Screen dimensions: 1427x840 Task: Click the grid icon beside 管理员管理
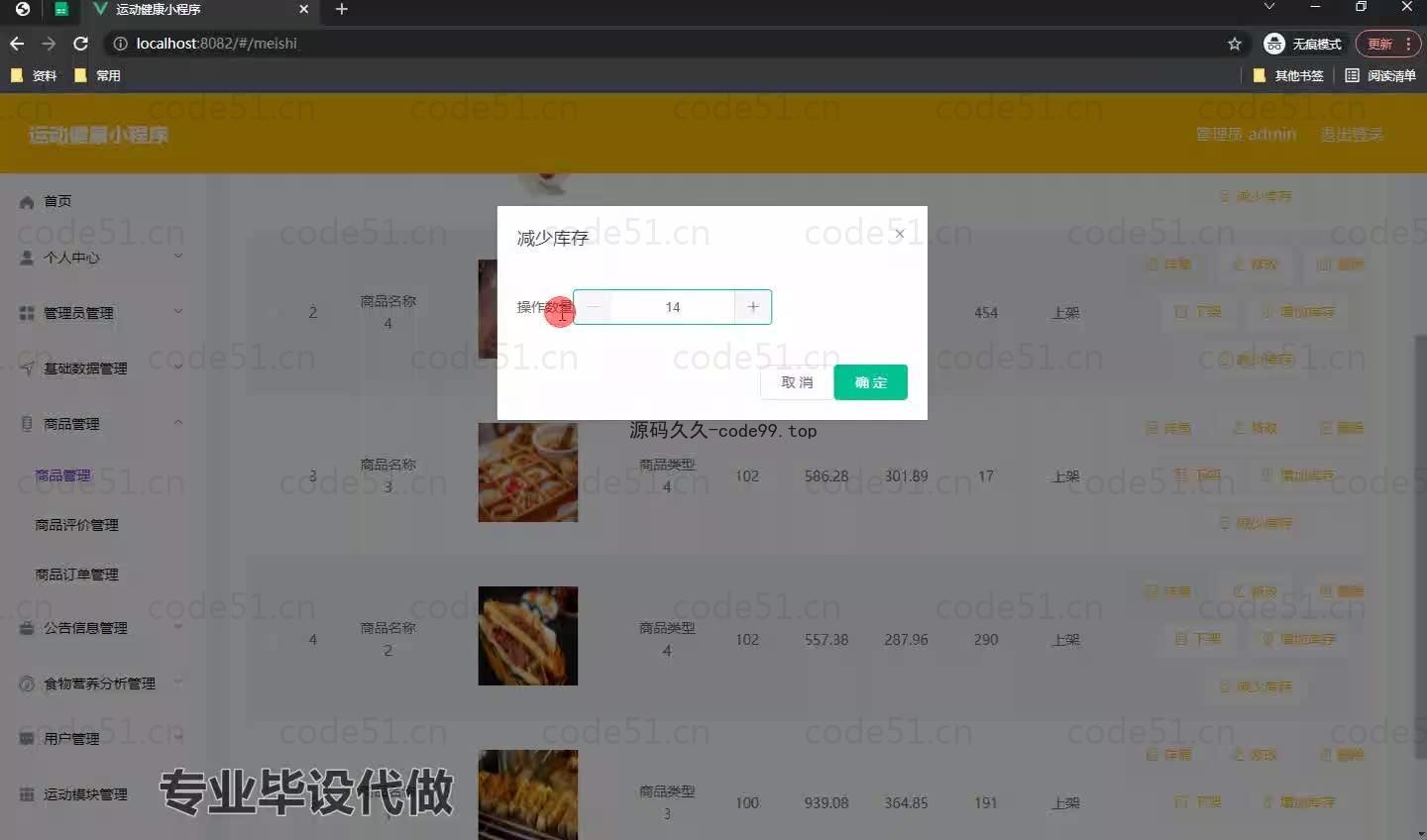(27, 313)
